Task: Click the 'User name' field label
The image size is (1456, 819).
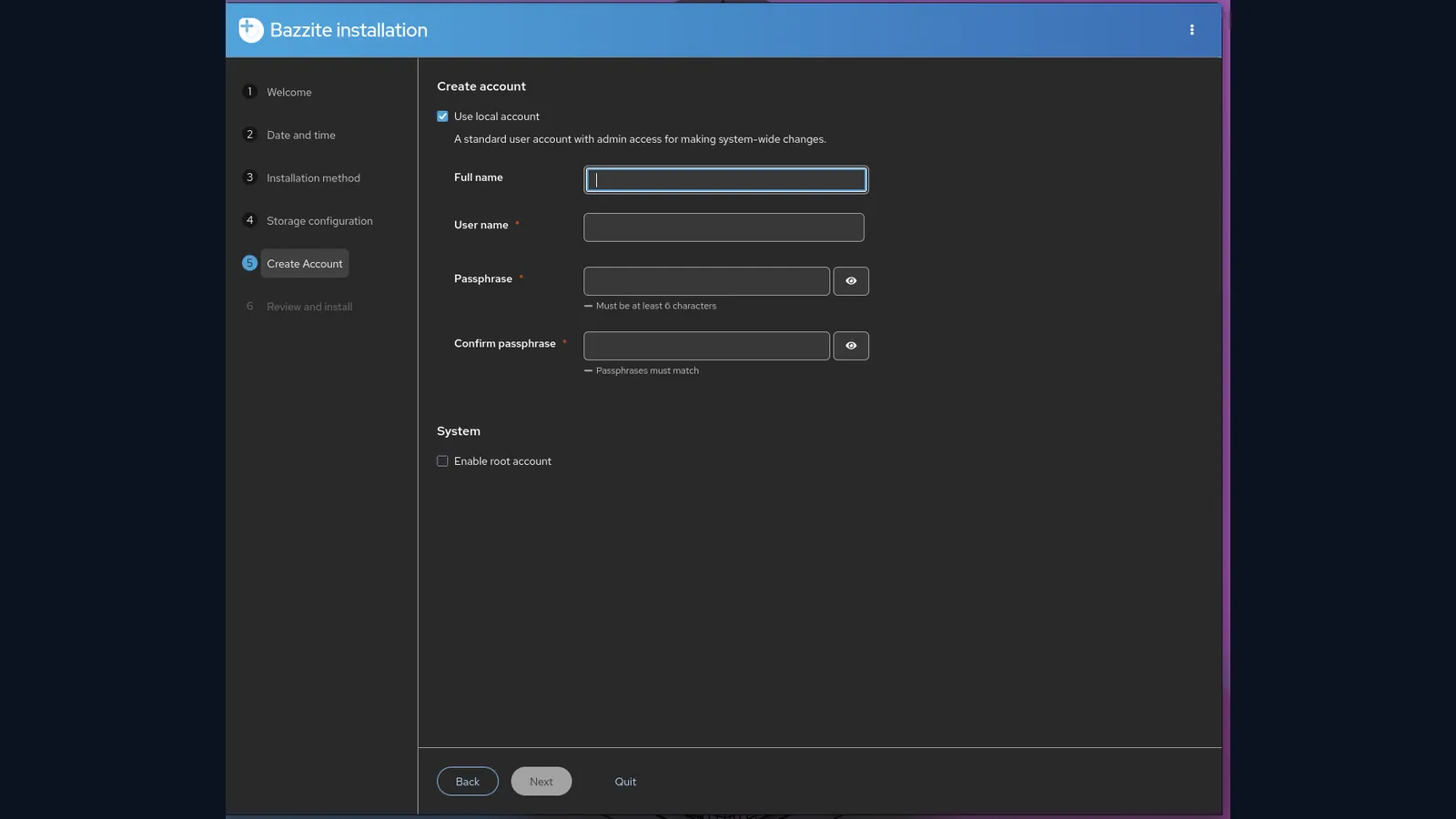Action: (x=481, y=225)
